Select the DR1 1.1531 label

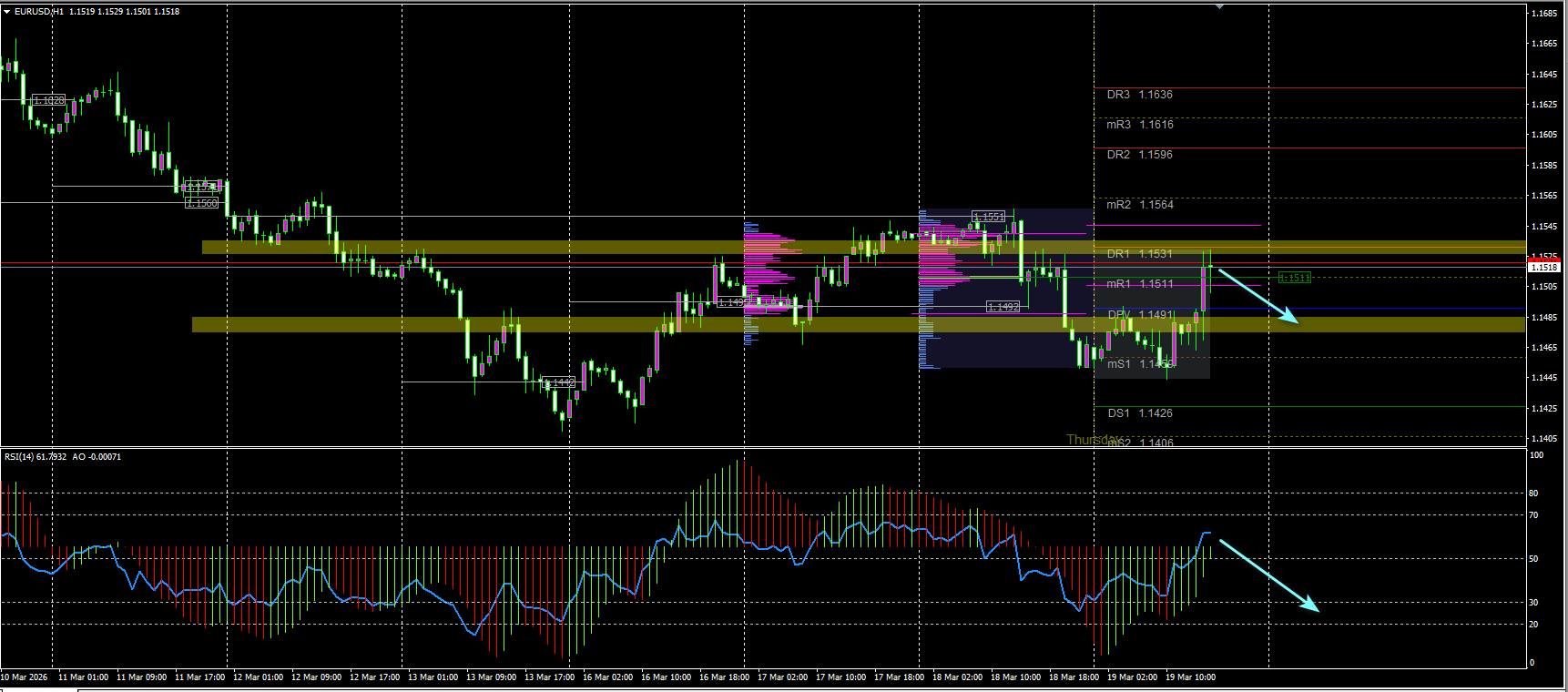click(1139, 254)
